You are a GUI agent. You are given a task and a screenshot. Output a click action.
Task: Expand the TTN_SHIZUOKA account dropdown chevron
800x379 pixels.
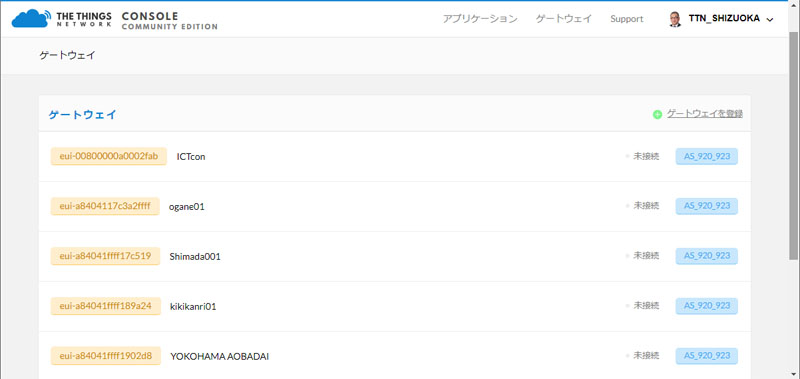coord(770,19)
